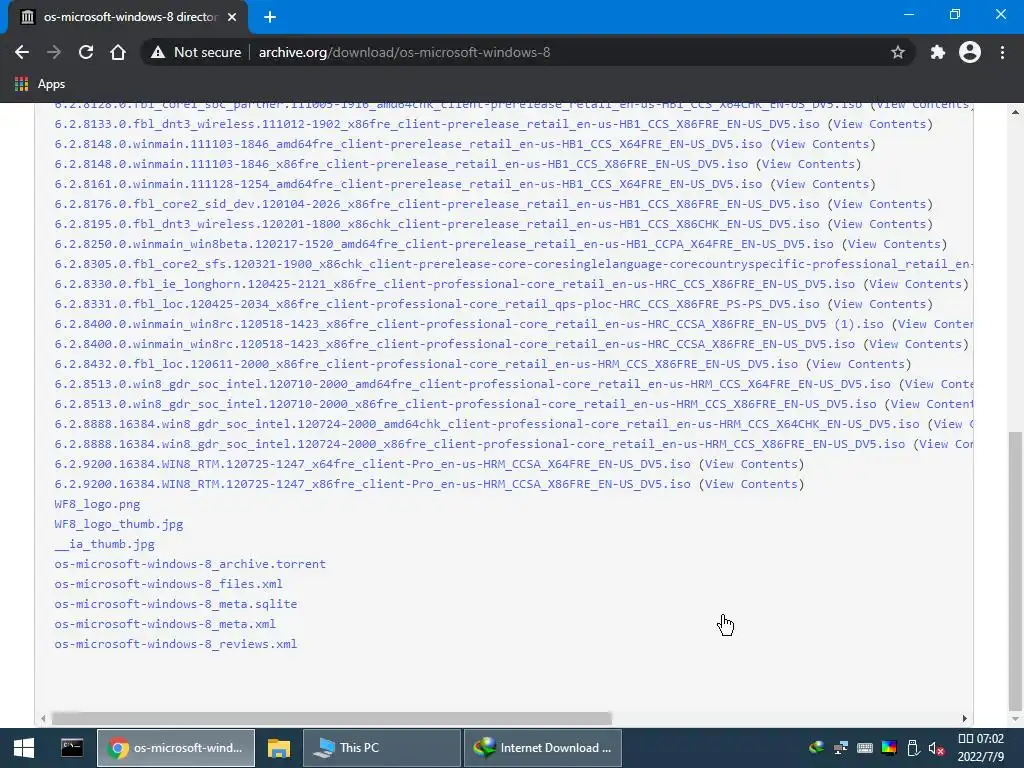
Task: Download the 6.2.8148.0 winmain amd64fre ISO
Action: pos(408,144)
